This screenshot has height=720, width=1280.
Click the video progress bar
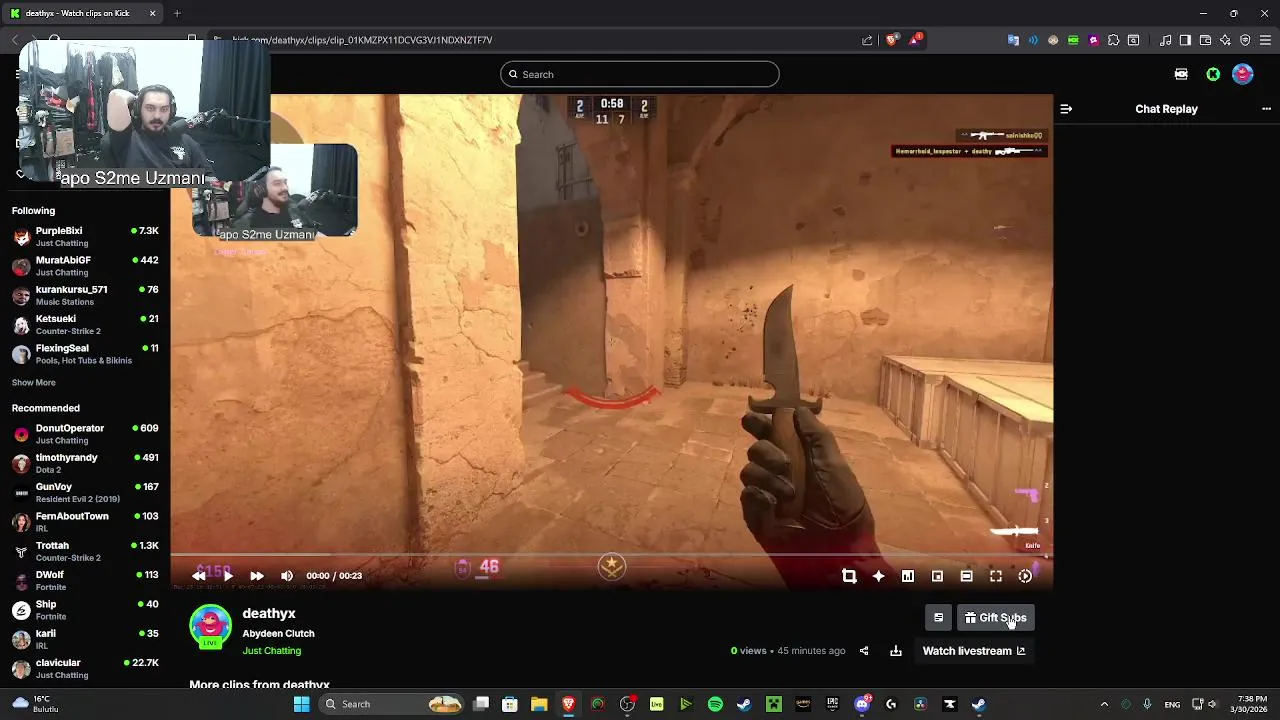611,555
